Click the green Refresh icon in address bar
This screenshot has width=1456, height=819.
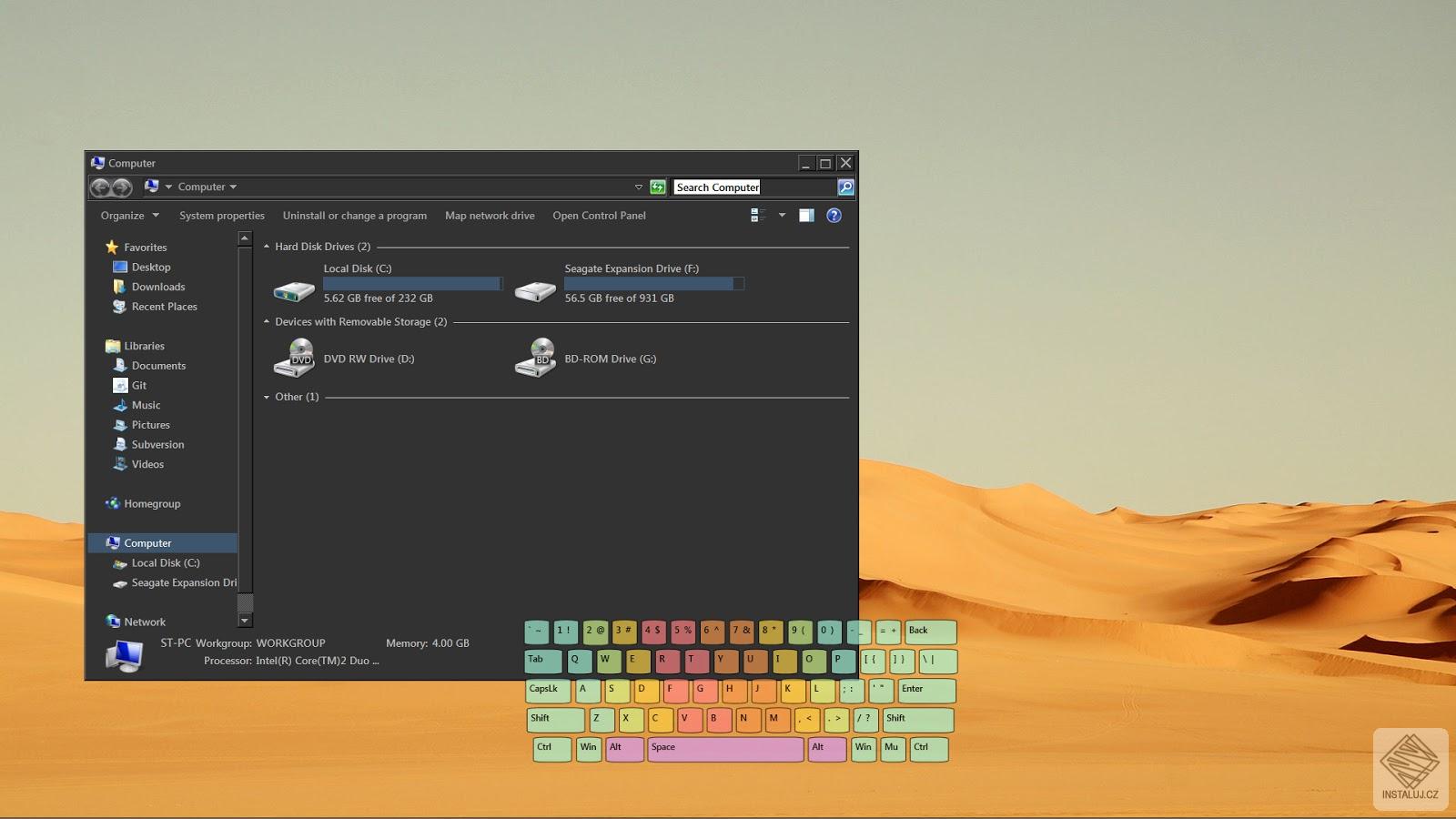click(658, 187)
